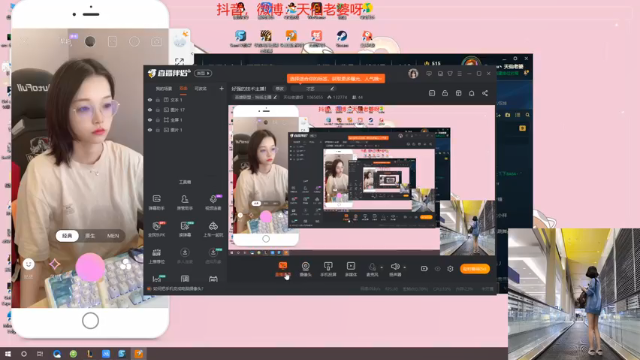Mute the microphone icon in bottom toolbar

pyautogui.click(x=372, y=267)
